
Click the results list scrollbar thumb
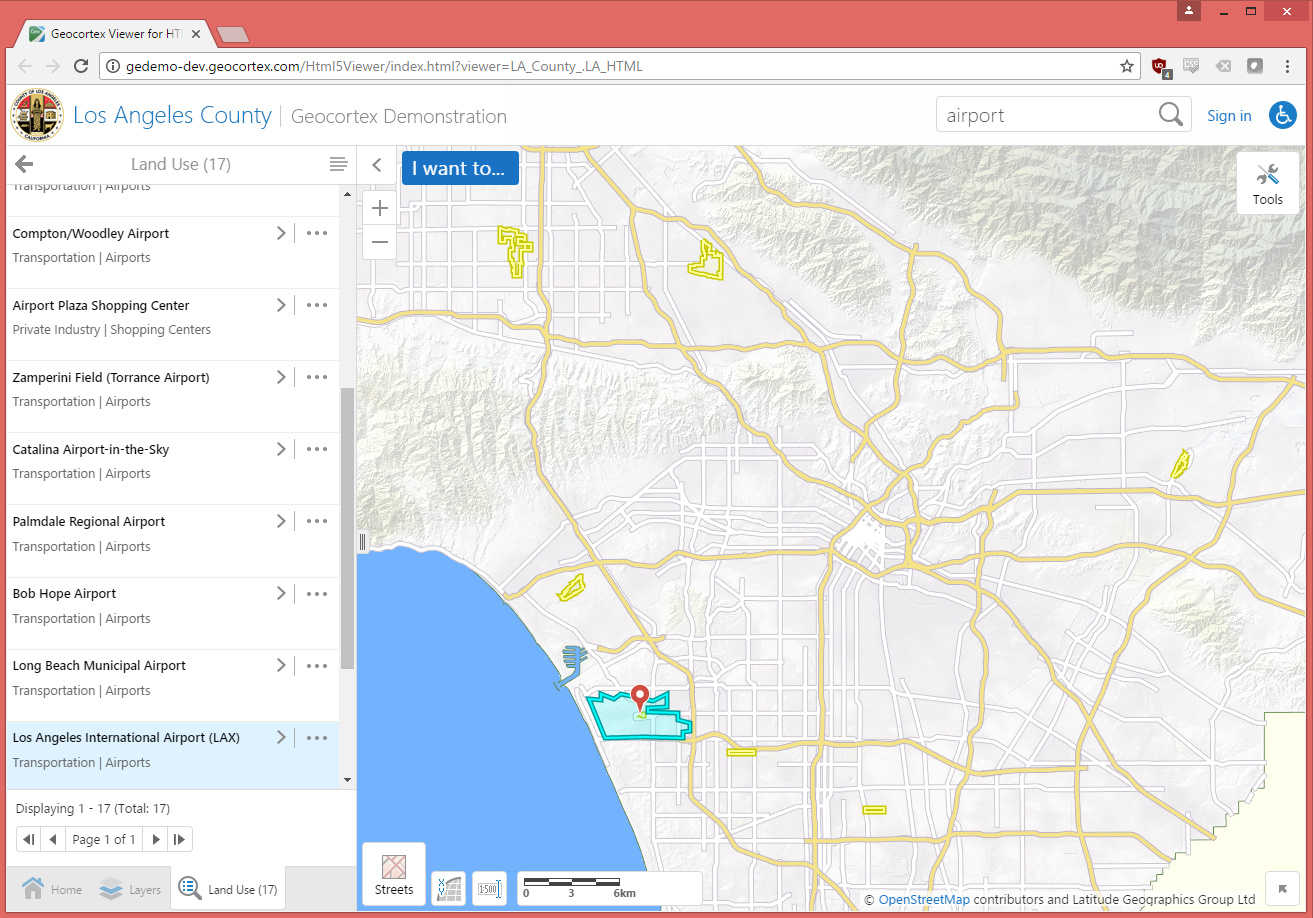click(x=347, y=528)
